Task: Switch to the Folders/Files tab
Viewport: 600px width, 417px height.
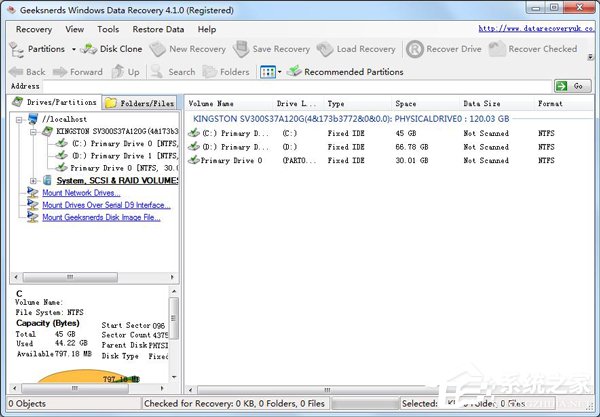Action: click(140, 103)
